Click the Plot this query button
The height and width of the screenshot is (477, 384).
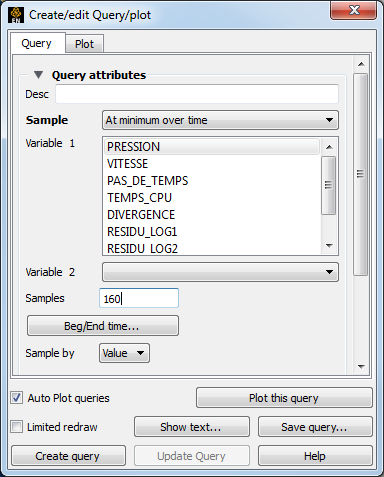(x=284, y=398)
